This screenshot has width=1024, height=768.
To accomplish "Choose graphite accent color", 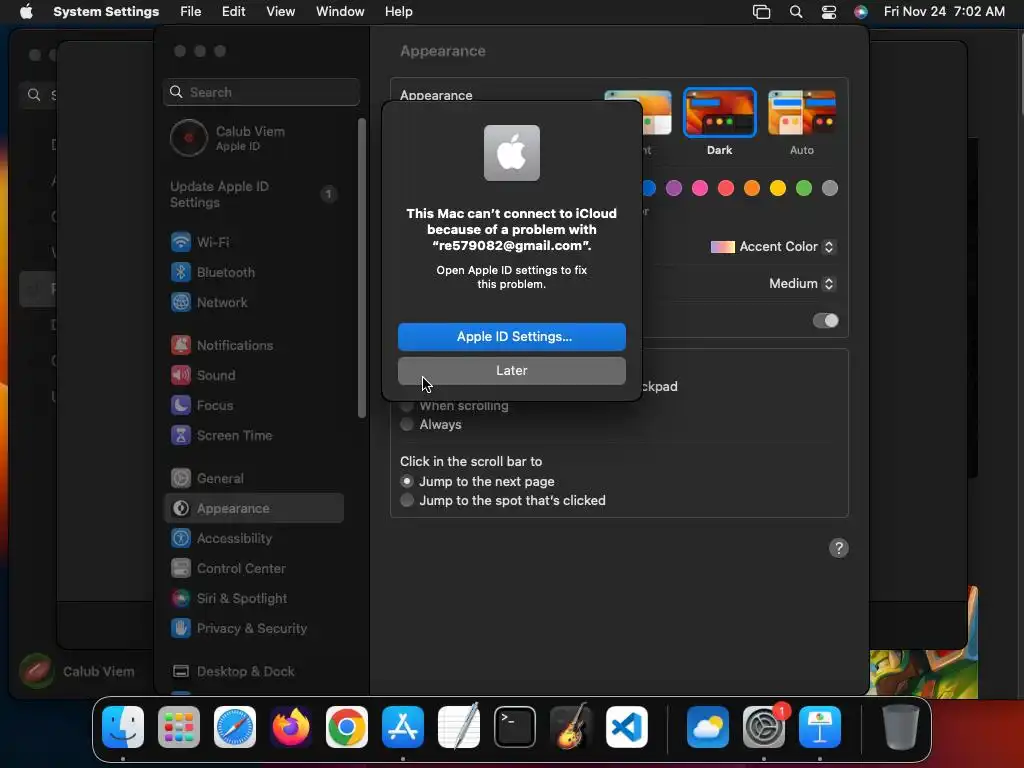I will 829,189.
